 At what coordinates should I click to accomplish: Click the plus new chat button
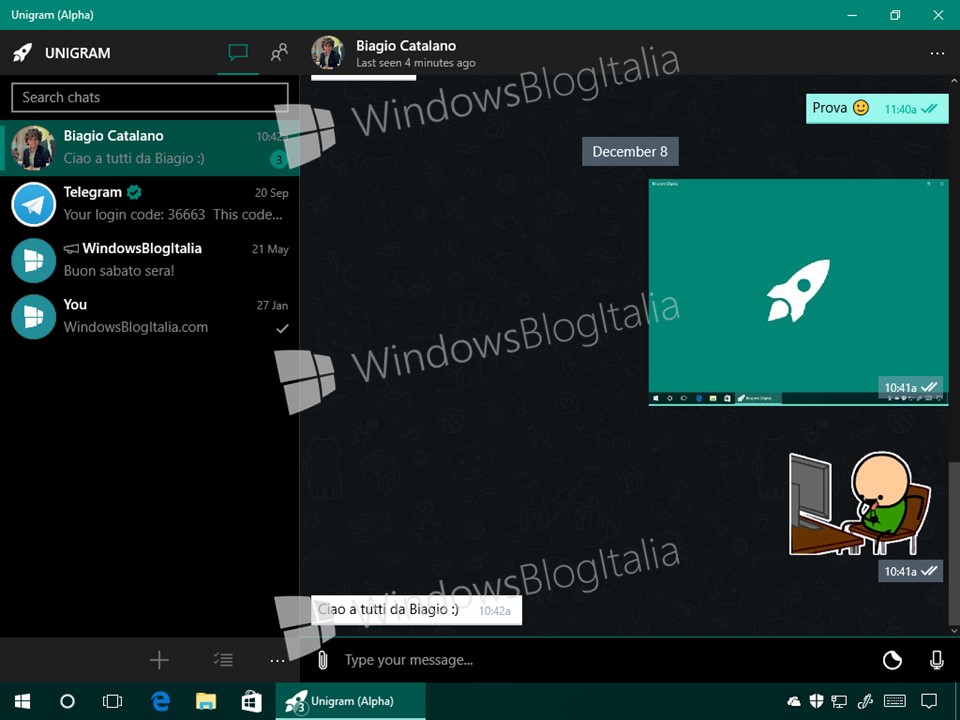pos(159,660)
